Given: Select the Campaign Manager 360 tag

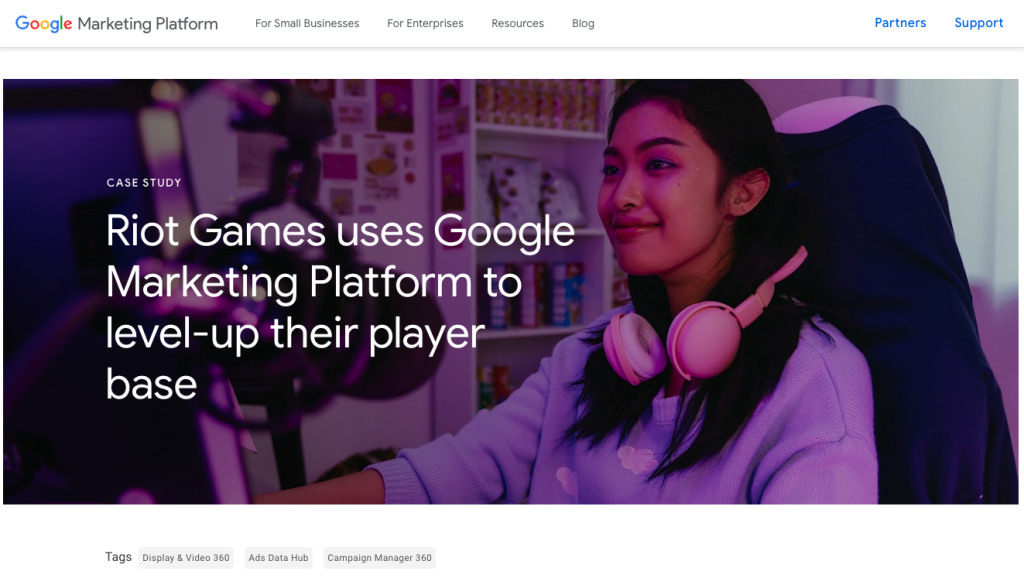Looking at the screenshot, I should (x=379, y=558).
